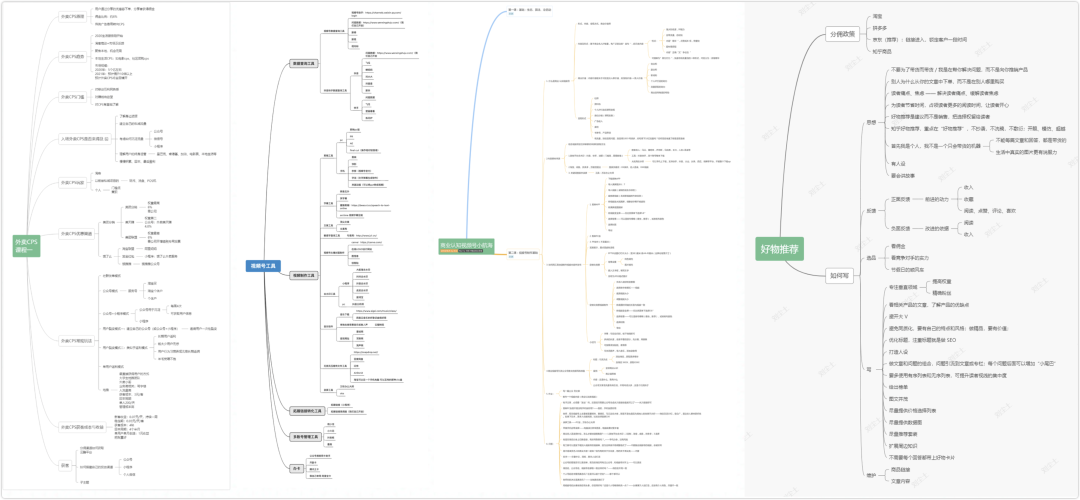
Task: Select the 外卖CPS趋势 branch node
Action: 72,57
